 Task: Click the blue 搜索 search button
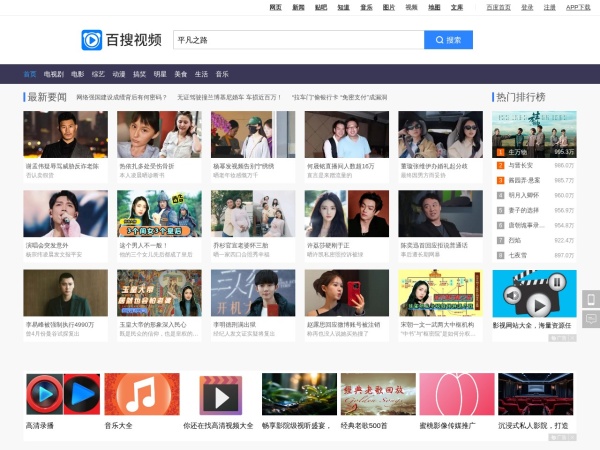click(x=448, y=40)
